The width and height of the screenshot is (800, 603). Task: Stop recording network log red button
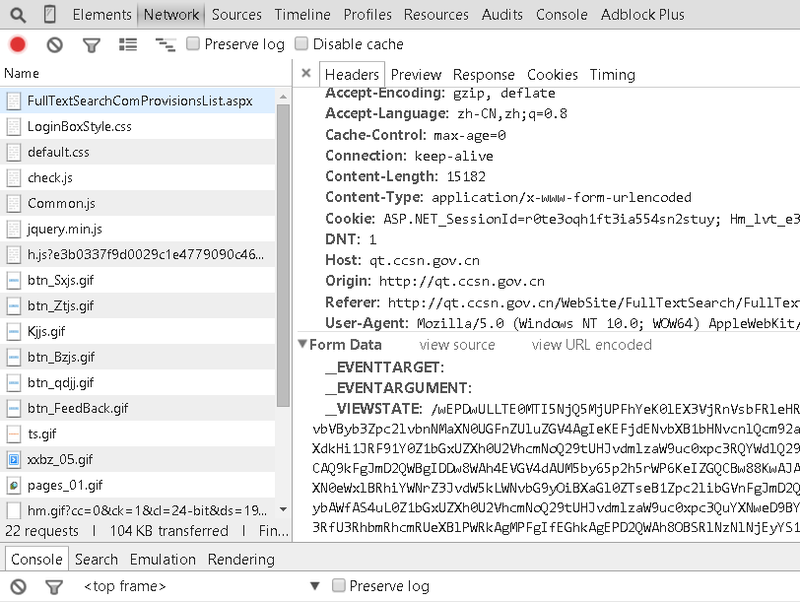pos(18,45)
